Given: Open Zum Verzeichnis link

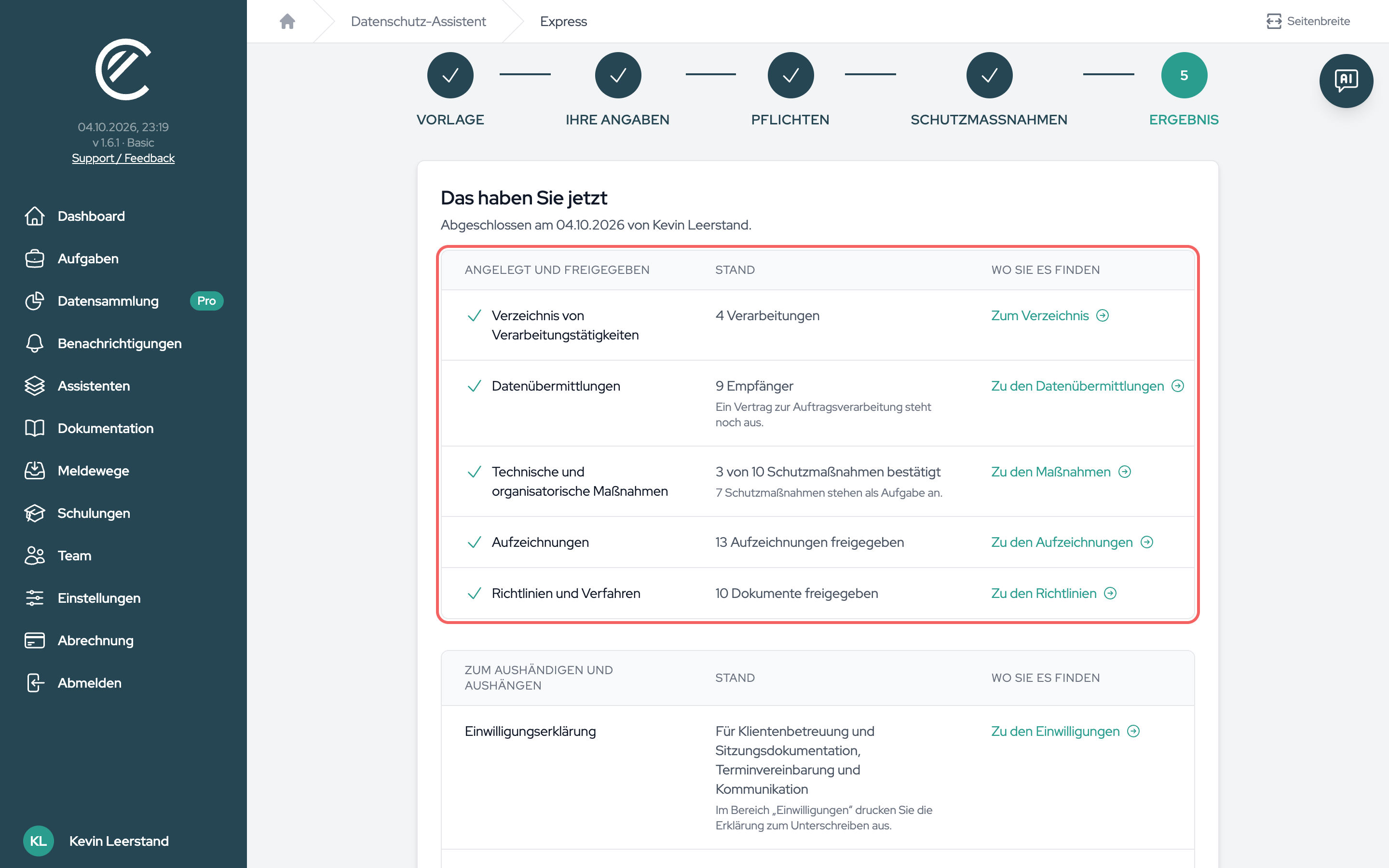Looking at the screenshot, I should click(1050, 316).
